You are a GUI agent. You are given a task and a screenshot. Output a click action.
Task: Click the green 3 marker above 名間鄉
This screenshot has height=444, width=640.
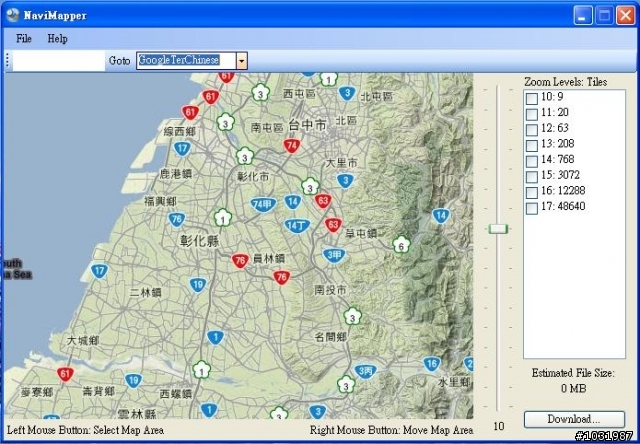[x=352, y=317]
